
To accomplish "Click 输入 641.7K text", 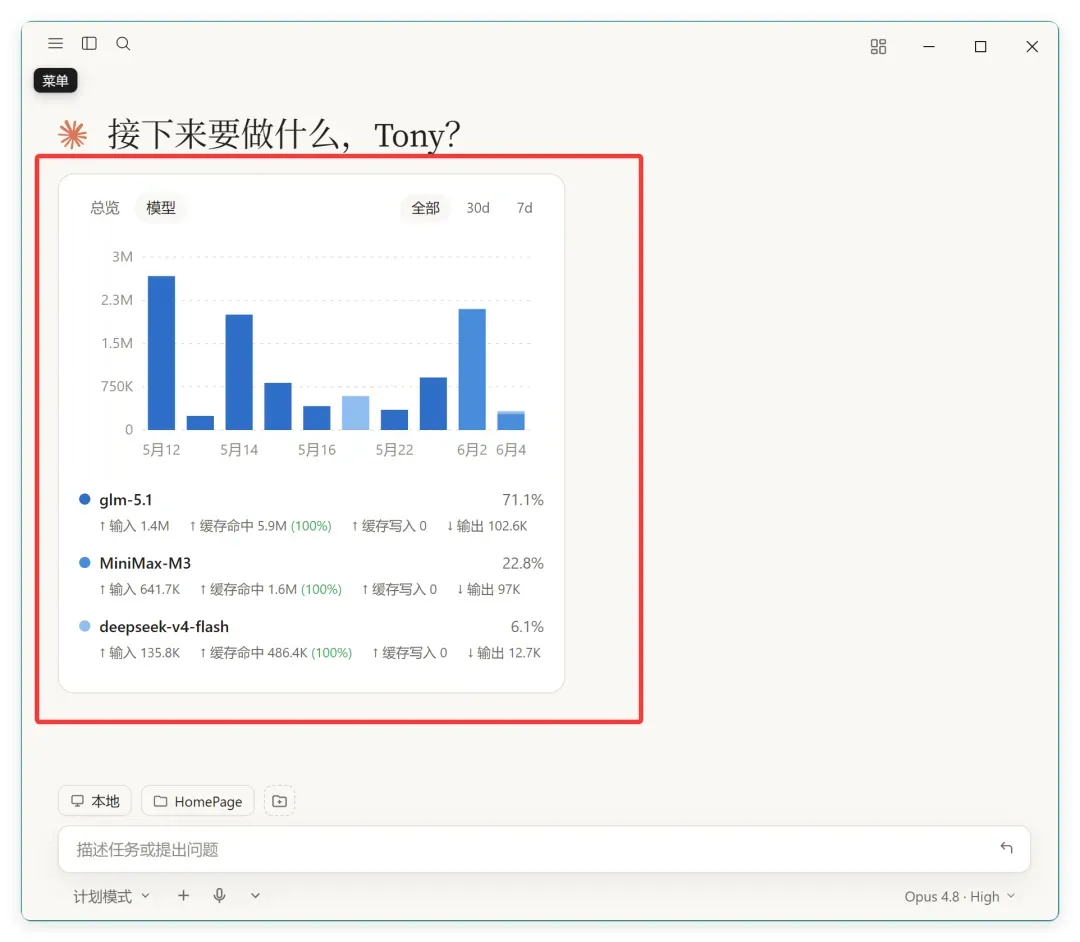I will pyautogui.click(x=139, y=589).
